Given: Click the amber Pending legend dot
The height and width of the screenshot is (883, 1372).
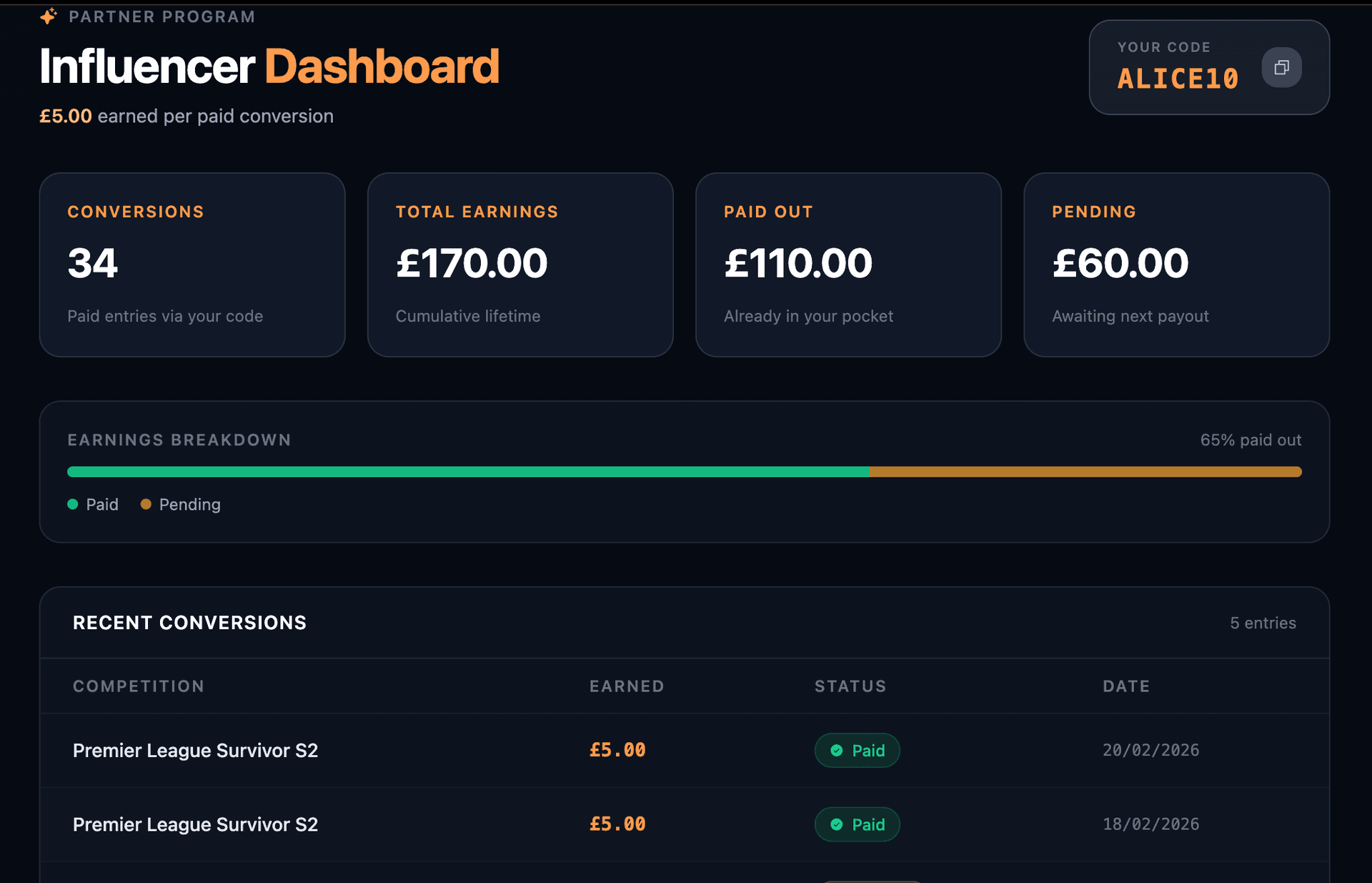Looking at the screenshot, I should tap(146, 504).
